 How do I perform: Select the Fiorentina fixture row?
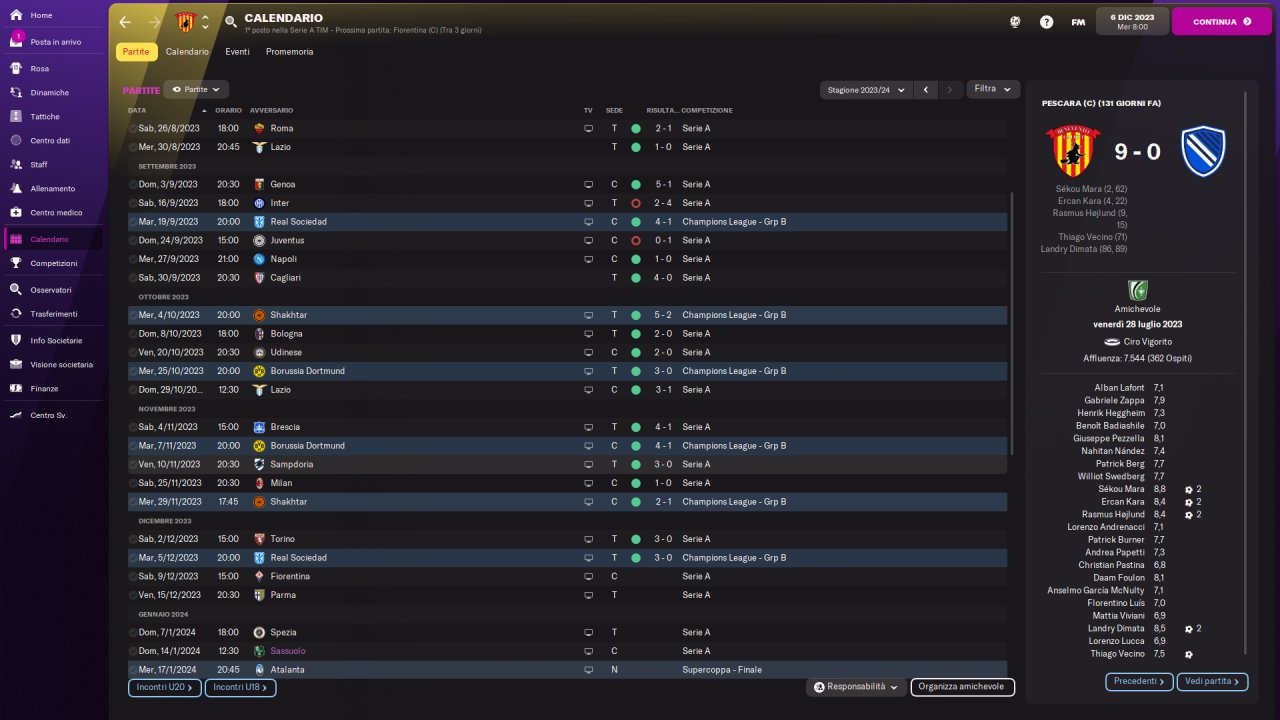point(567,577)
